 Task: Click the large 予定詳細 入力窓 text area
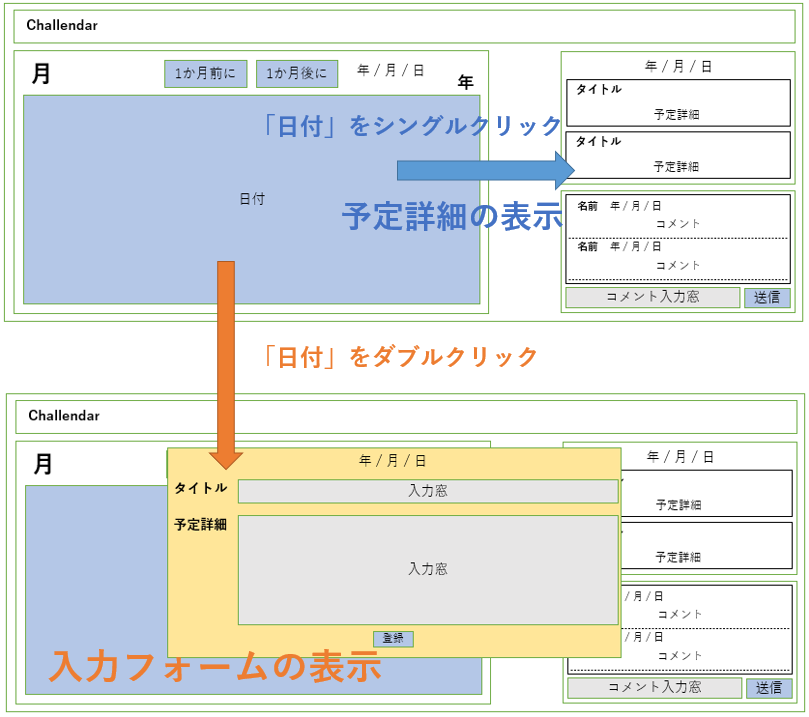[x=428, y=569]
